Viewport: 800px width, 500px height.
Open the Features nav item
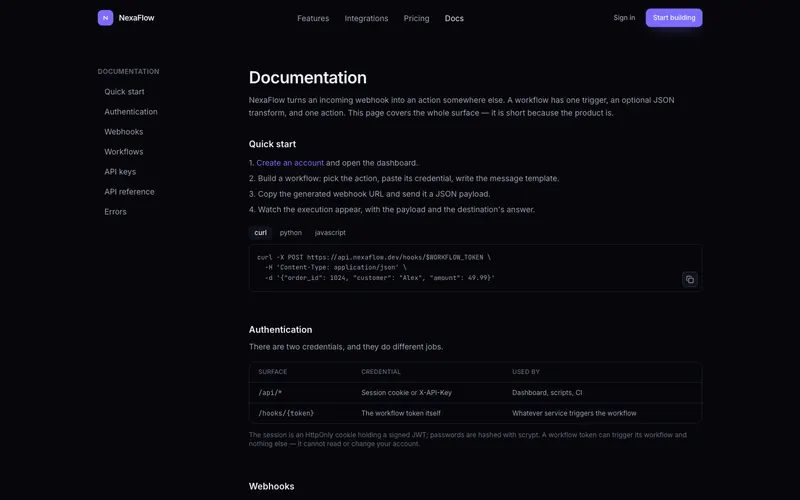coord(313,18)
